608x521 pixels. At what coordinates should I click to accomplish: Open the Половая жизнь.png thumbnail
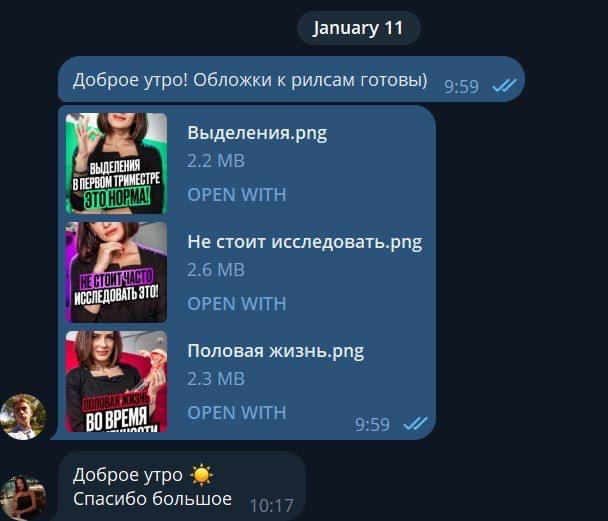[116, 381]
